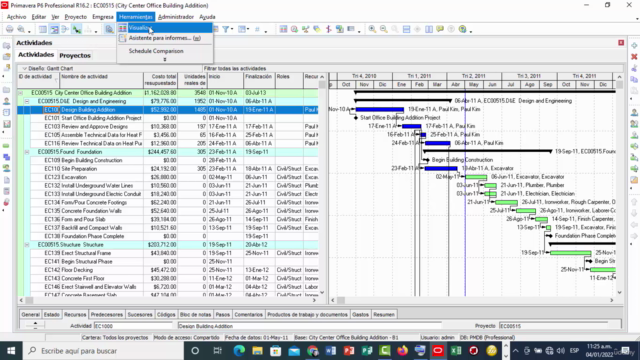This screenshot has height=360, width=640.
Task: Click the green bar icon in left sidebar
Action: pyautogui.click(x=7, y=146)
